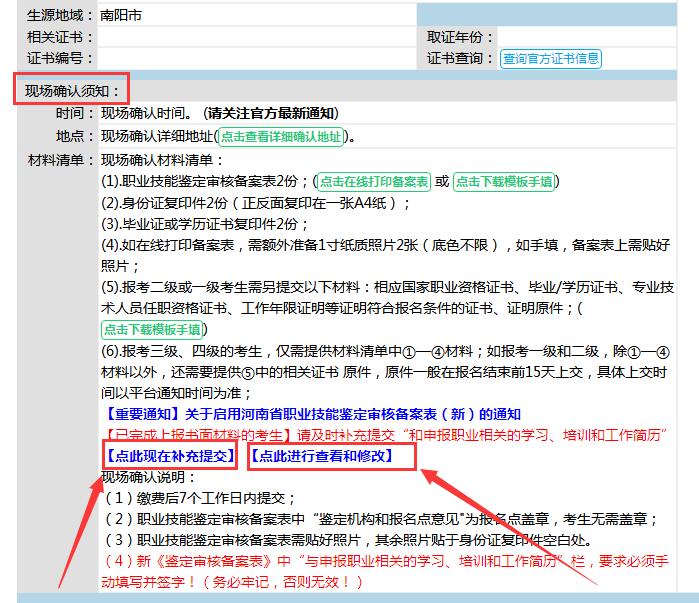The width and height of the screenshot is (699, 603).
Task: Click 点击下载模板手填 beside the online print button
Action: pyautogui.click(x=504, y=181)
